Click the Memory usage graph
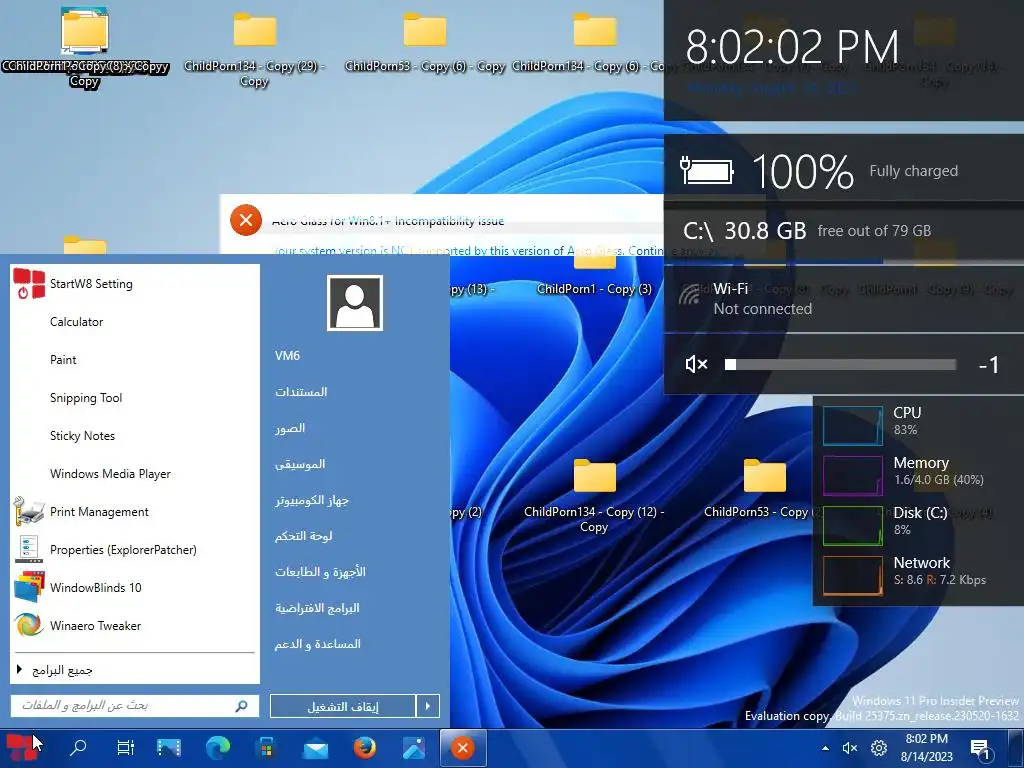This screenshot has width=1024, height=768. coord(853,476)
